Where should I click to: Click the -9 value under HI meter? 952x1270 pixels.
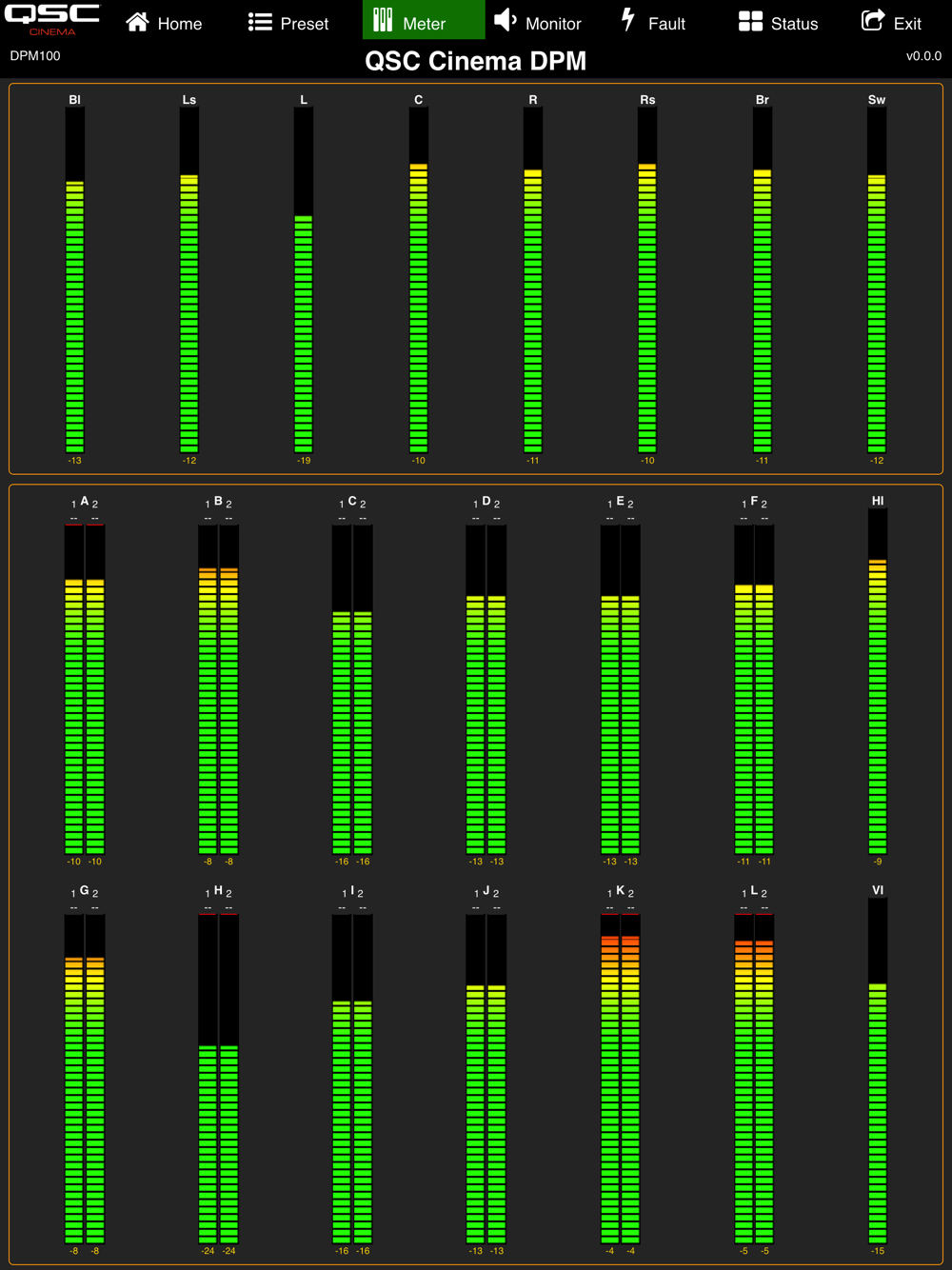point(878,862)
